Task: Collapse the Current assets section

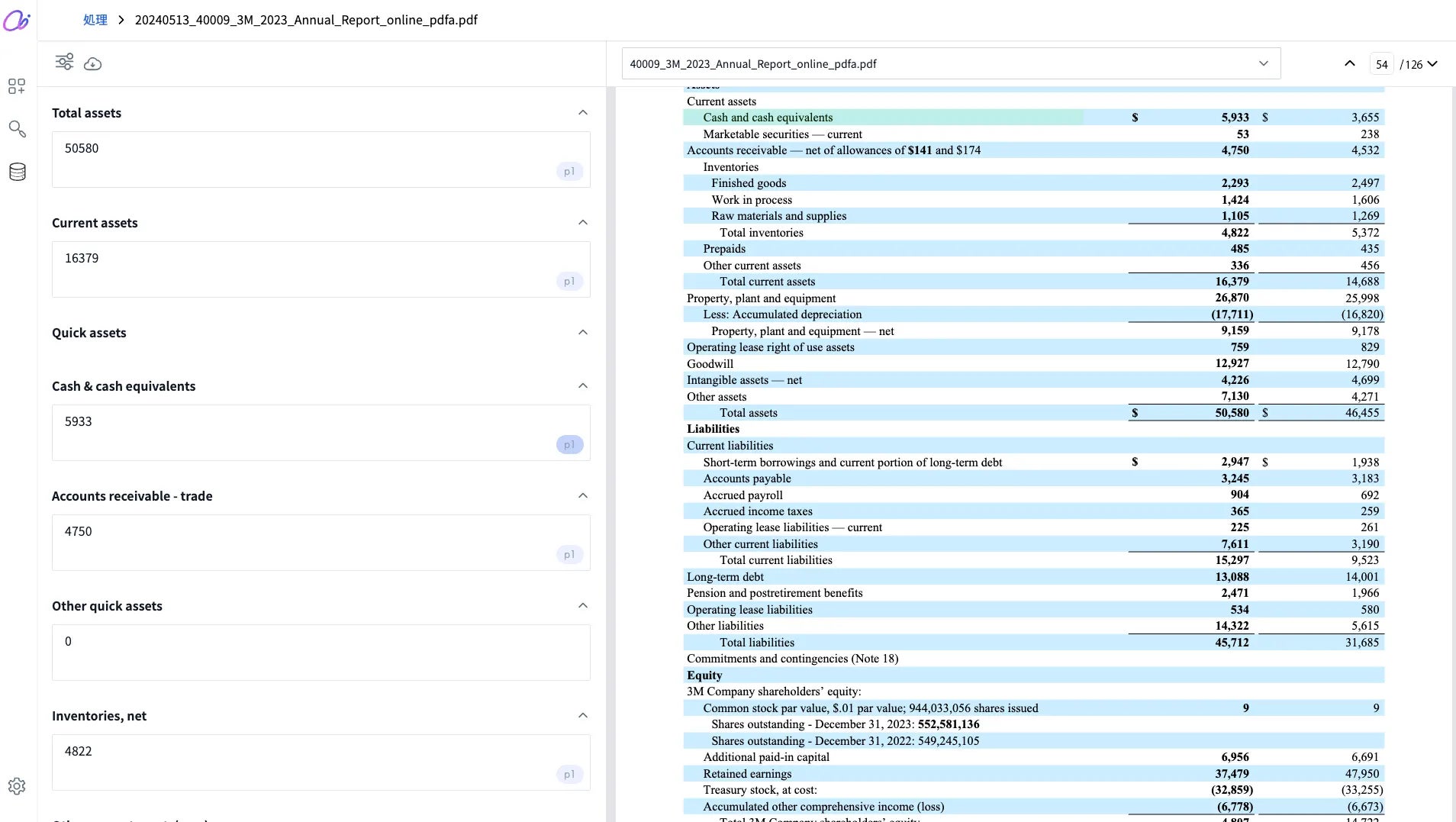Action: [x=583, y=223]
